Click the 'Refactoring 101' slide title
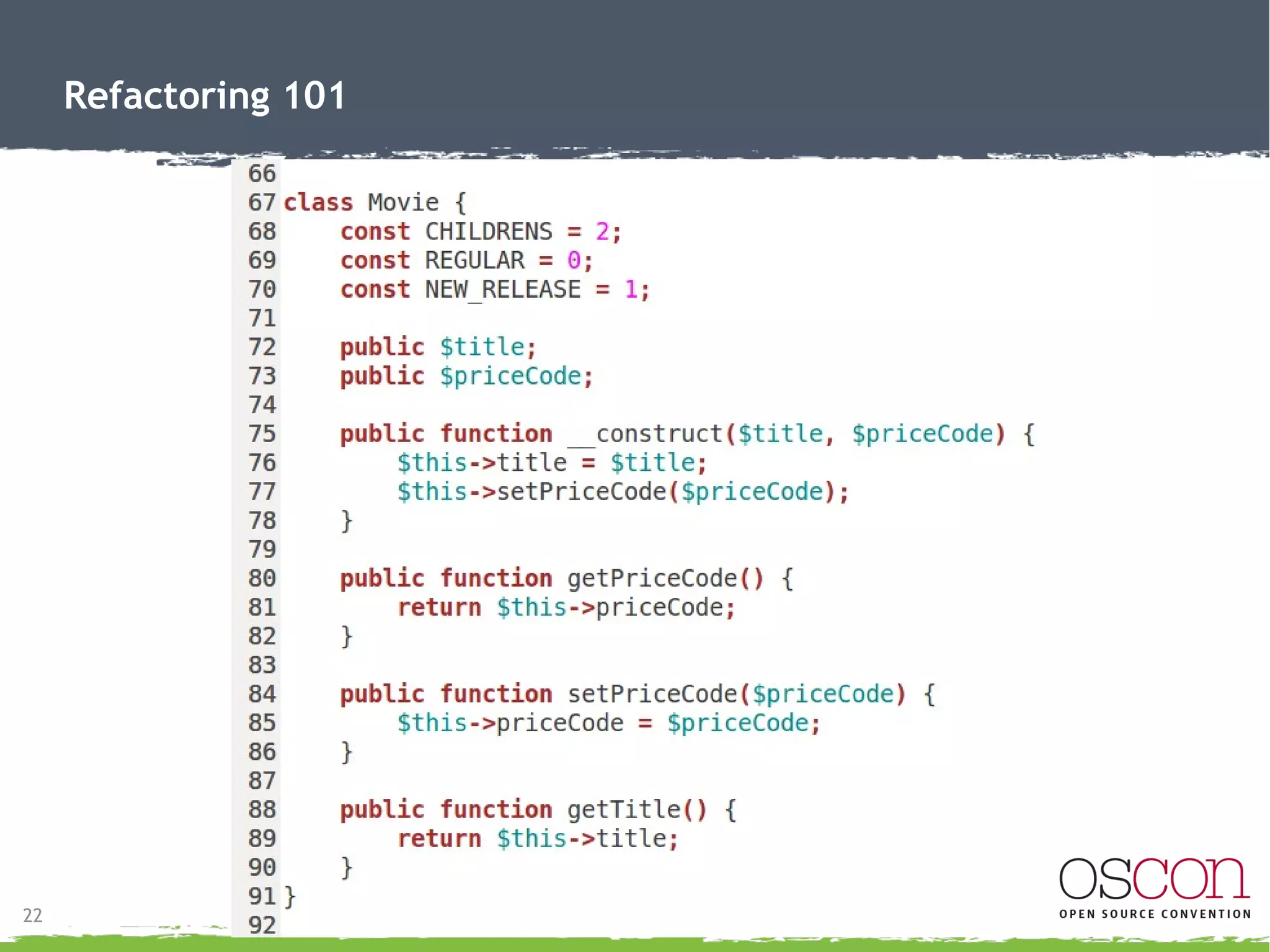 coord(205,96)
